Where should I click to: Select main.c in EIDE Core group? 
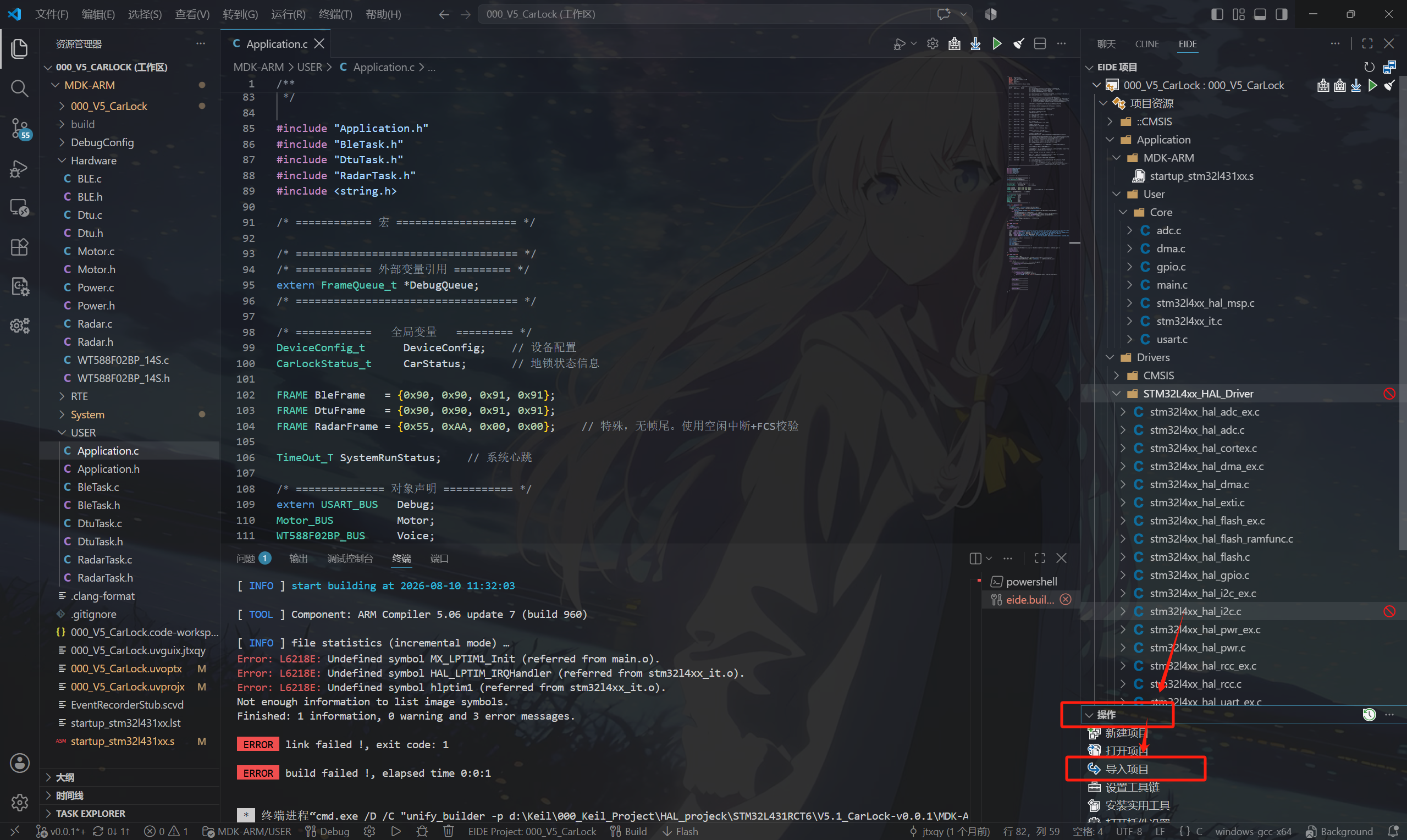1172,285
